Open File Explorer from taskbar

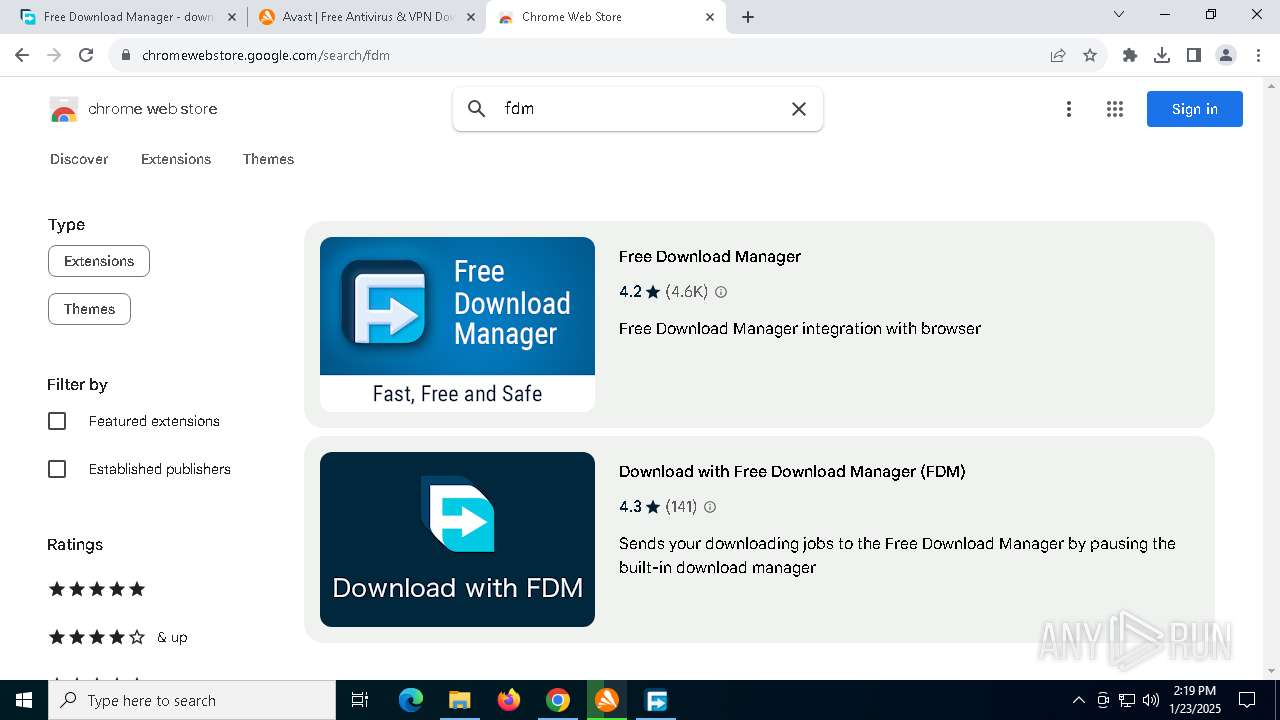click(x=459, y=700)
